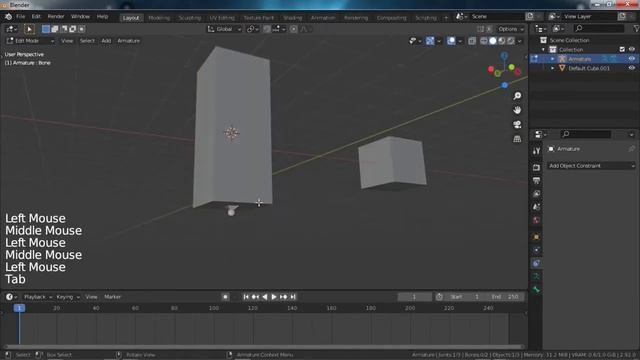
Task: Open Object Constraints properties tab
Action: pyautogui.click(x=536, y=263)
